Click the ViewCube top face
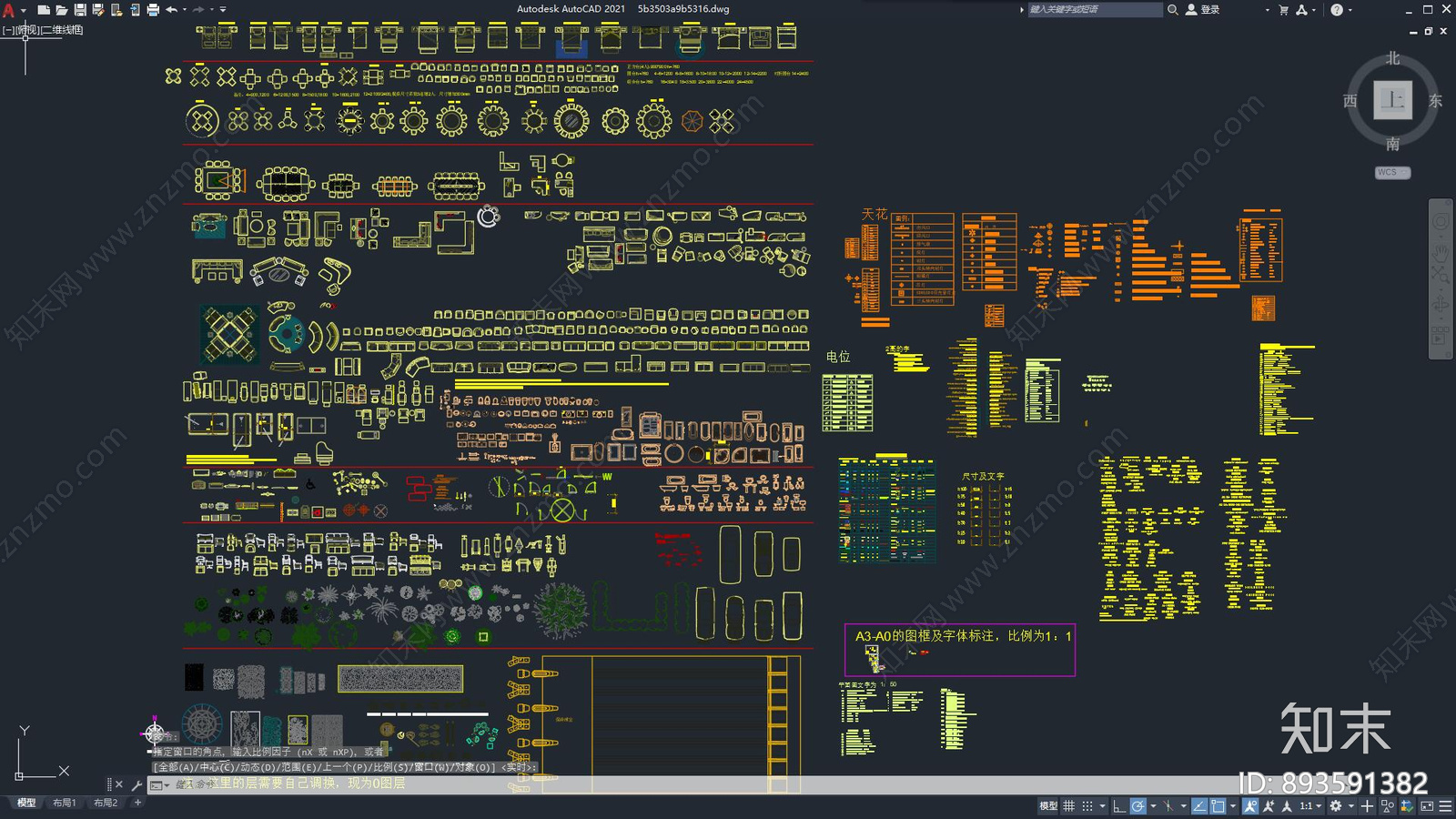Image resolution: width=1456 pixels, height=819 pixels. pos(1392,100)
